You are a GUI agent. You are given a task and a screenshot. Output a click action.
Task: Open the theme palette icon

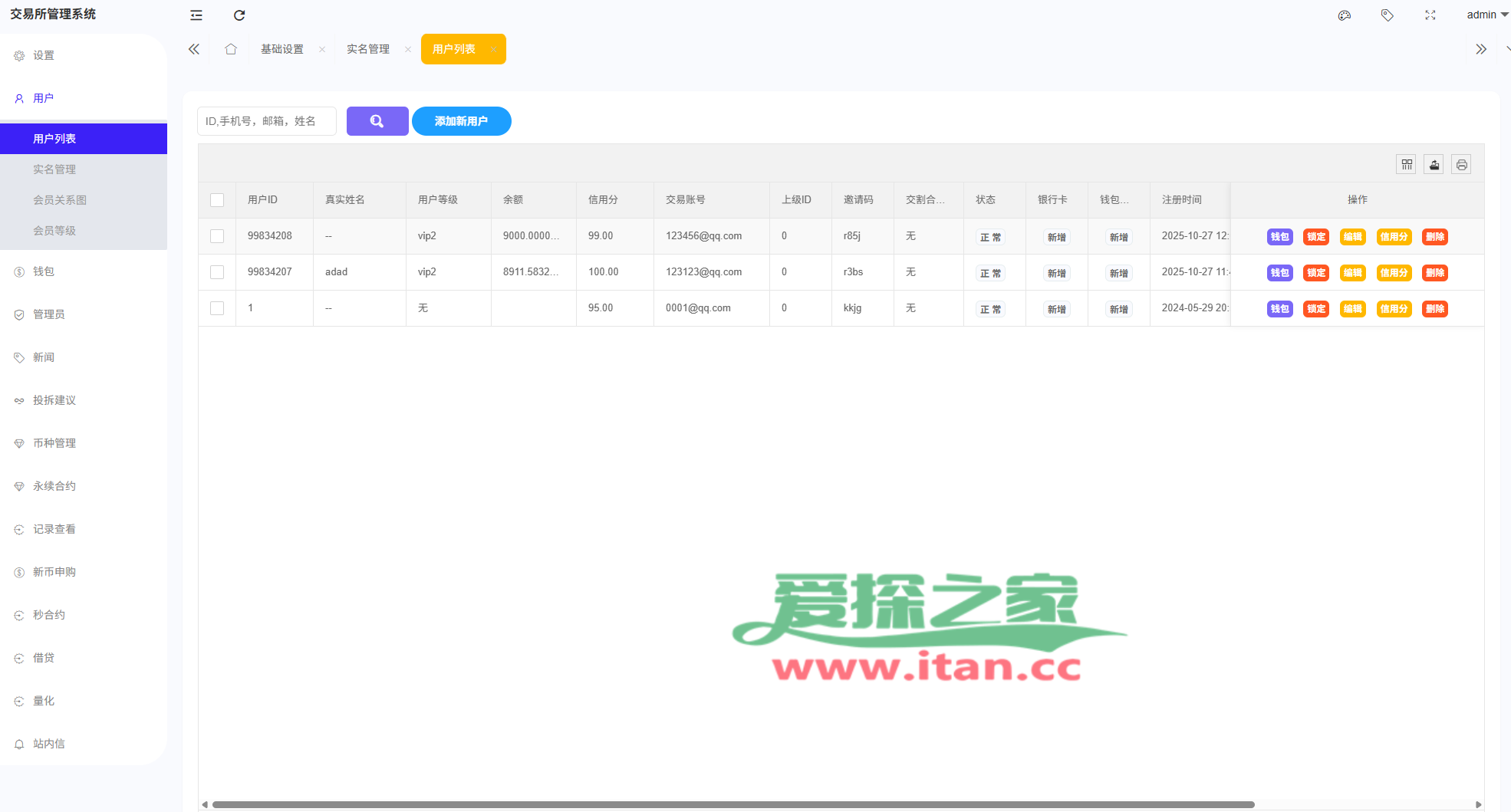click(1345, 15)
